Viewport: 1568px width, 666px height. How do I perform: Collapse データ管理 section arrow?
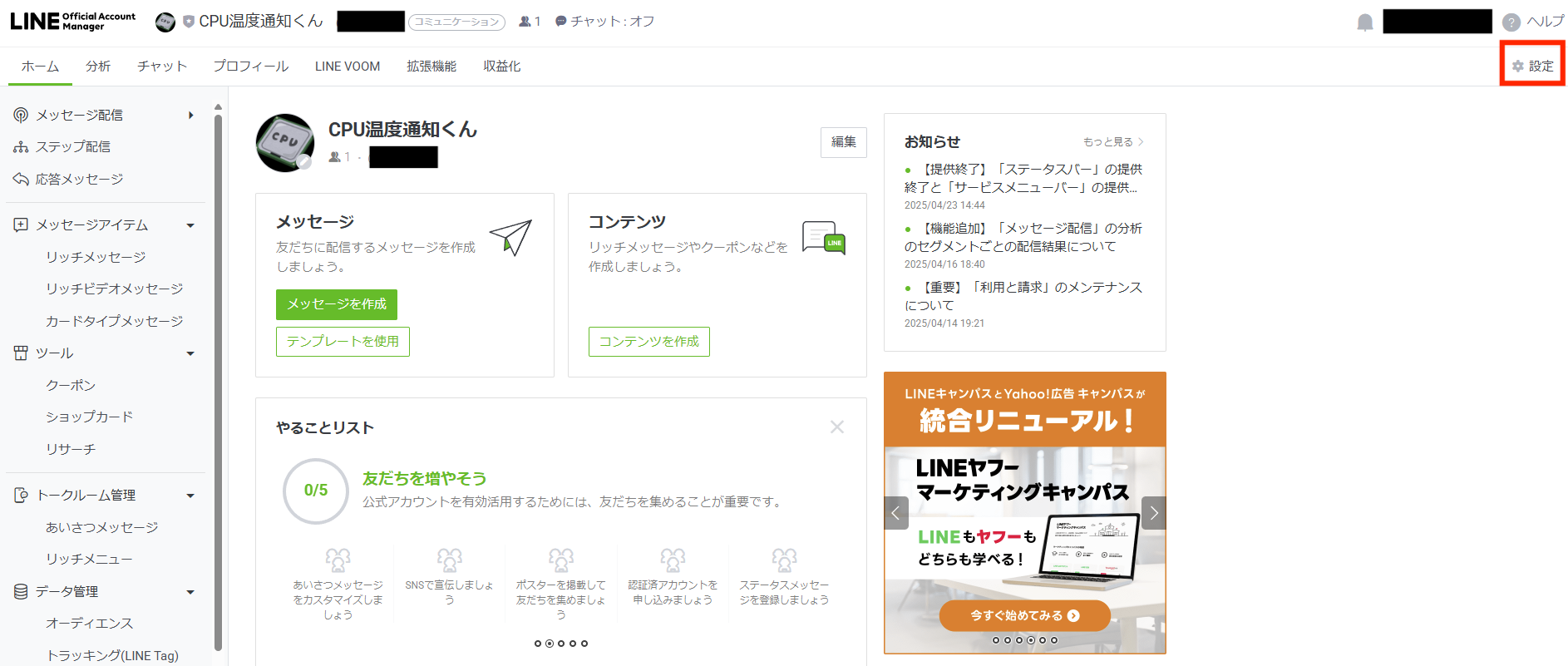190,592
